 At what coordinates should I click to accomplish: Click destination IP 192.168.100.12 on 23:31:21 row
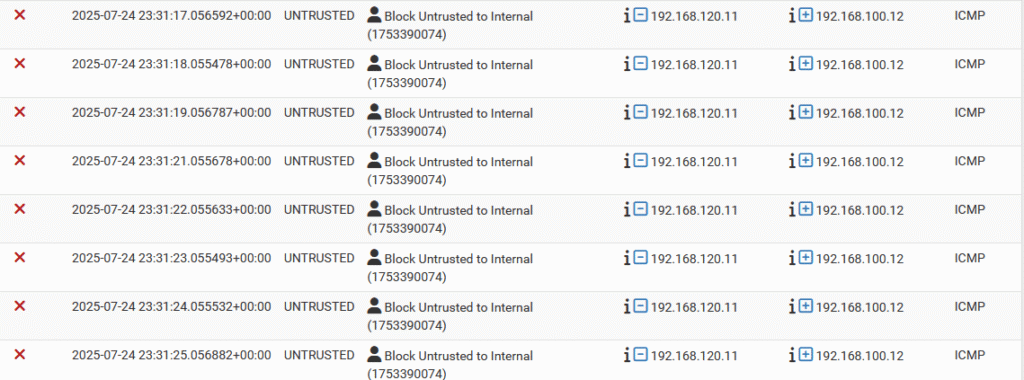click(x=860, y=162)
